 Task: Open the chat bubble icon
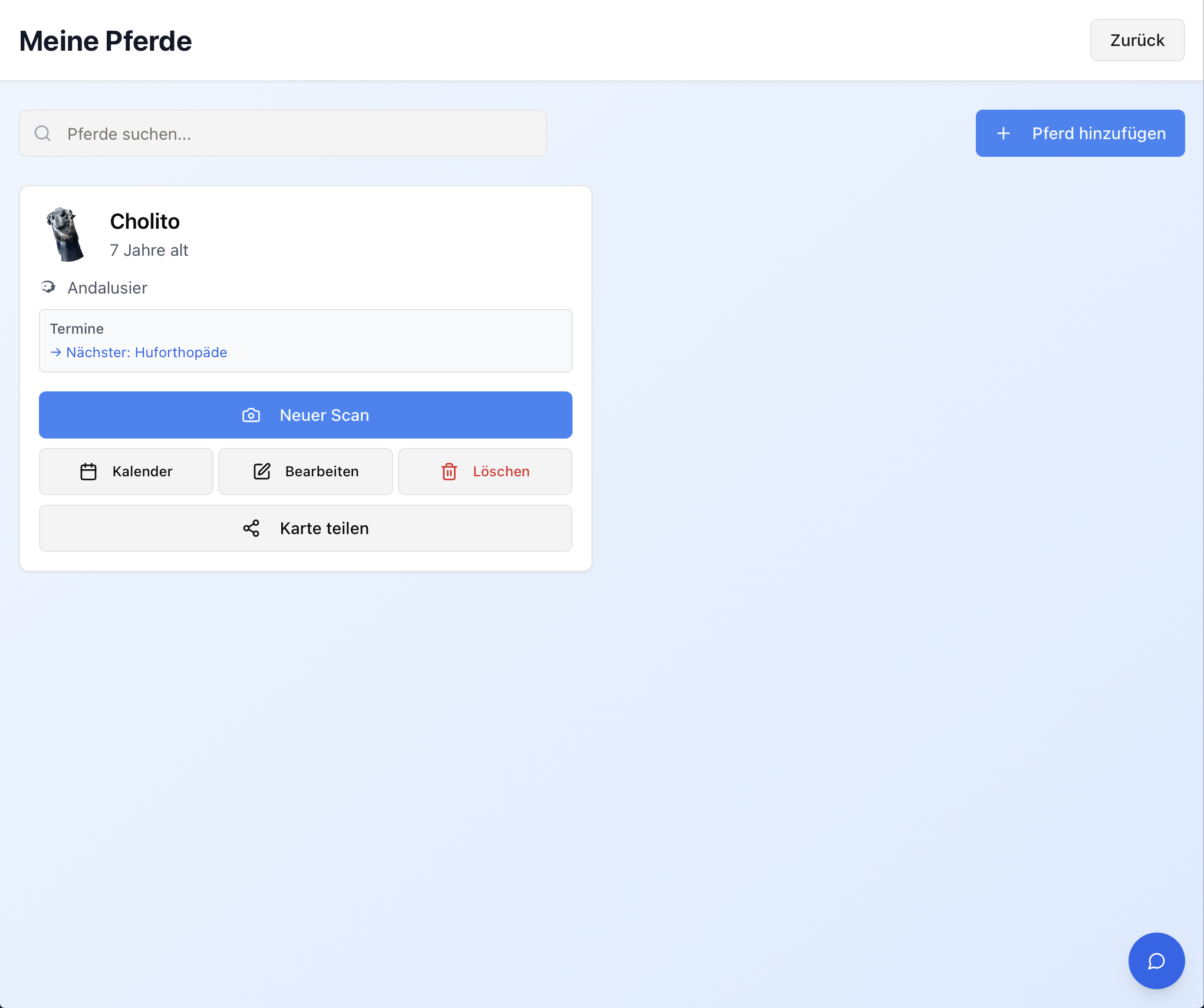[x=1156, y=961]
